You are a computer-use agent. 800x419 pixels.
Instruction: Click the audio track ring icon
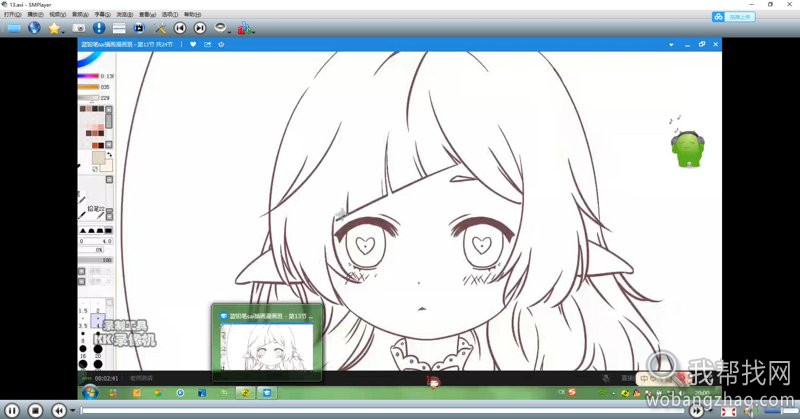coord(220,27)
